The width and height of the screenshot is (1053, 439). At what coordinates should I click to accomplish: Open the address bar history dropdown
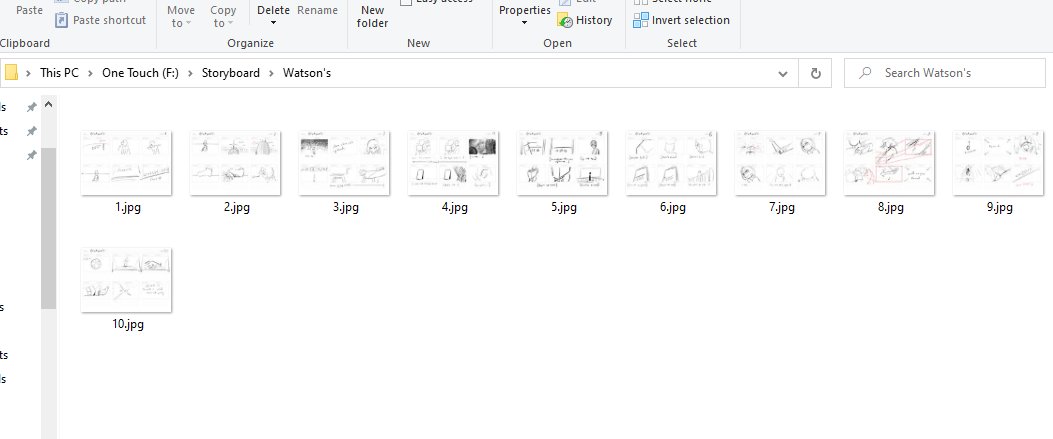coord(782,73)
